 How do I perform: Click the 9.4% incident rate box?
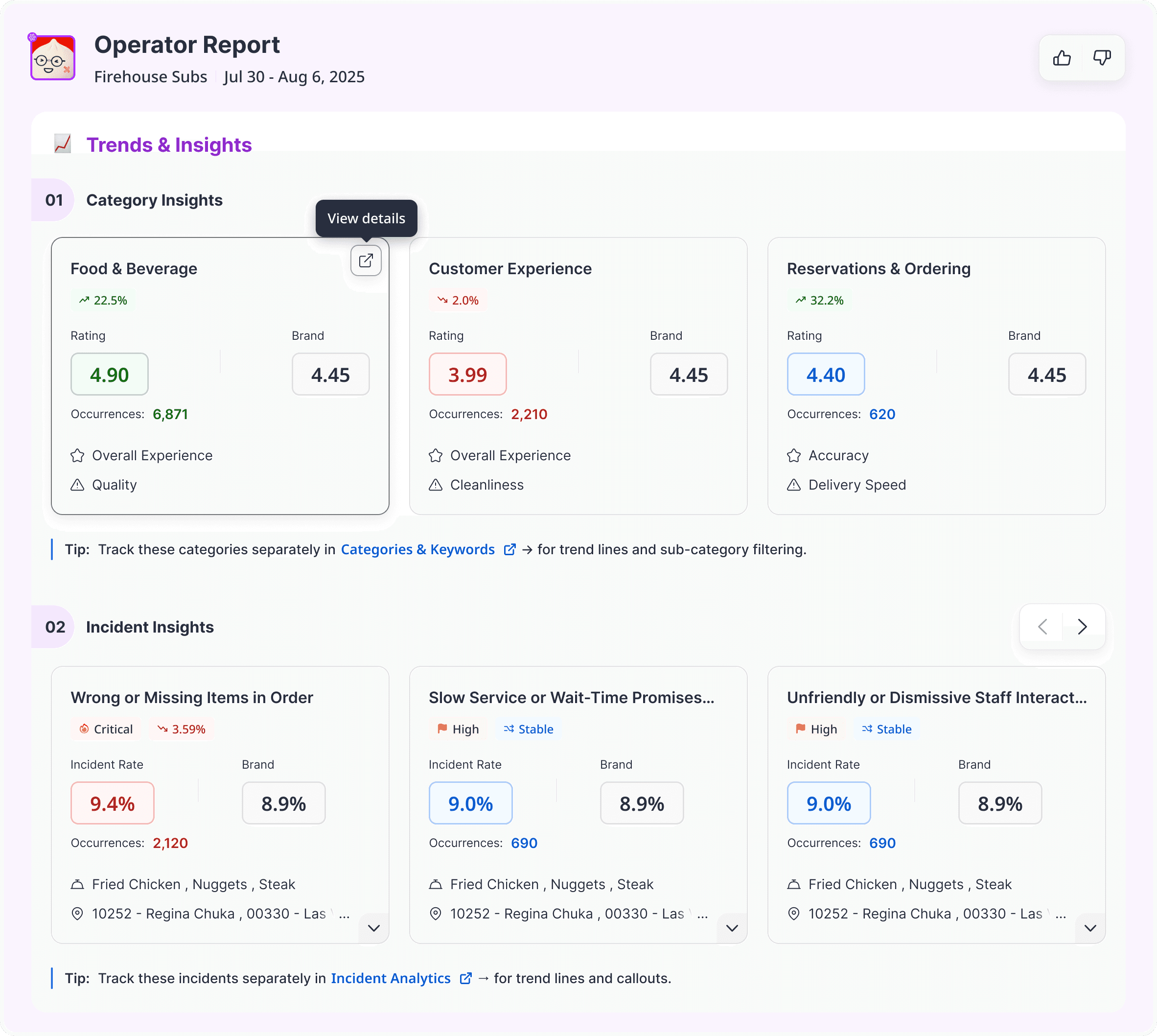point(112,803)
